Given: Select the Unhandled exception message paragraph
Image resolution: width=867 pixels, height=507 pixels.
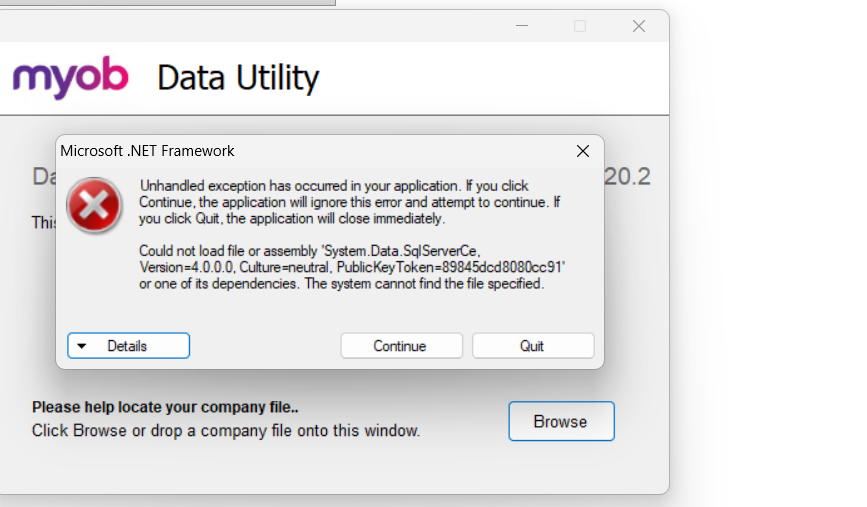Looking at the screenshot, I should coord(349,202).
